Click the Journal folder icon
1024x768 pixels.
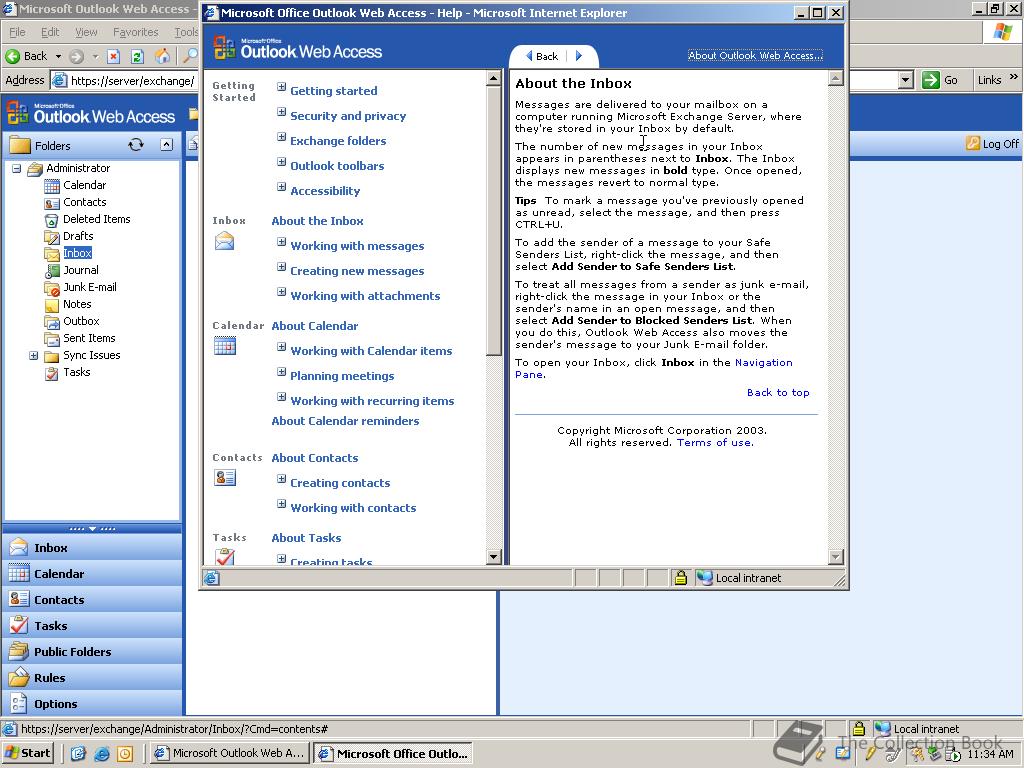[52, 270]
